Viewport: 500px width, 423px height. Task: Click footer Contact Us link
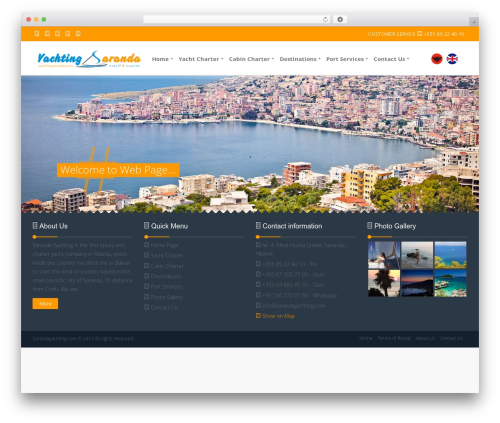tap(451, 338)
